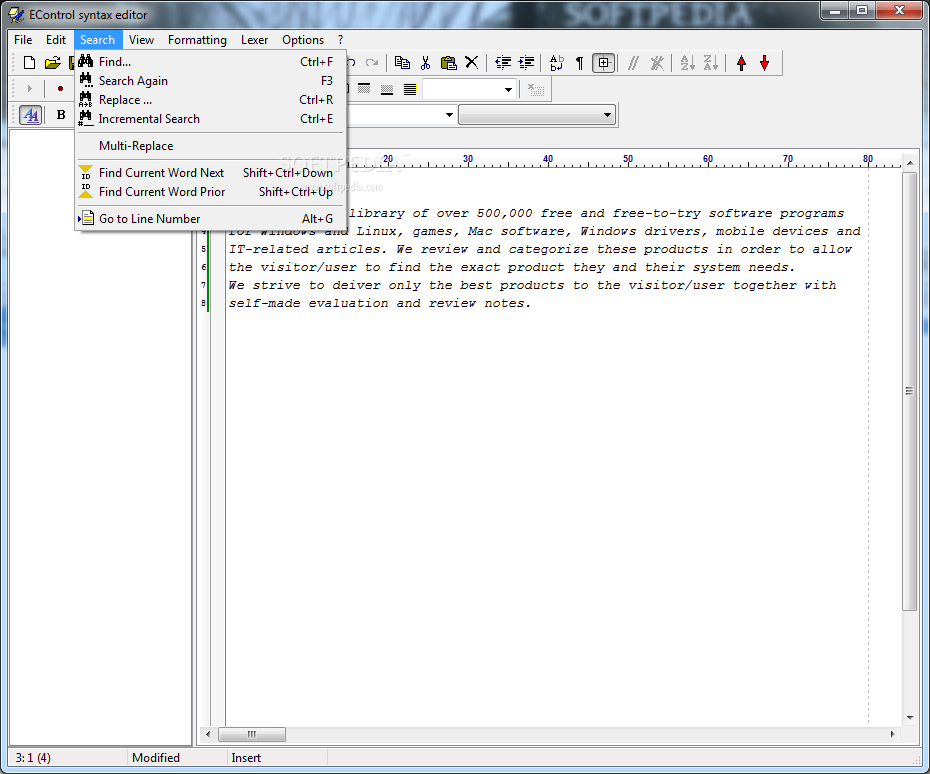930x774 pixels.
Task: Open the Formatting menu
Action: pyautogui.click(x=197, y=40)
